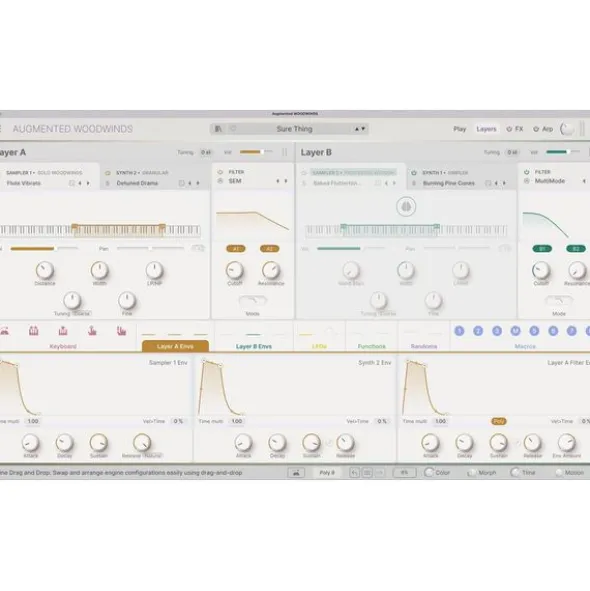The height and width of the screenshot is (591, 590).
Task: Click the undo arrow in the bottom bar
Action: [354, 473]
